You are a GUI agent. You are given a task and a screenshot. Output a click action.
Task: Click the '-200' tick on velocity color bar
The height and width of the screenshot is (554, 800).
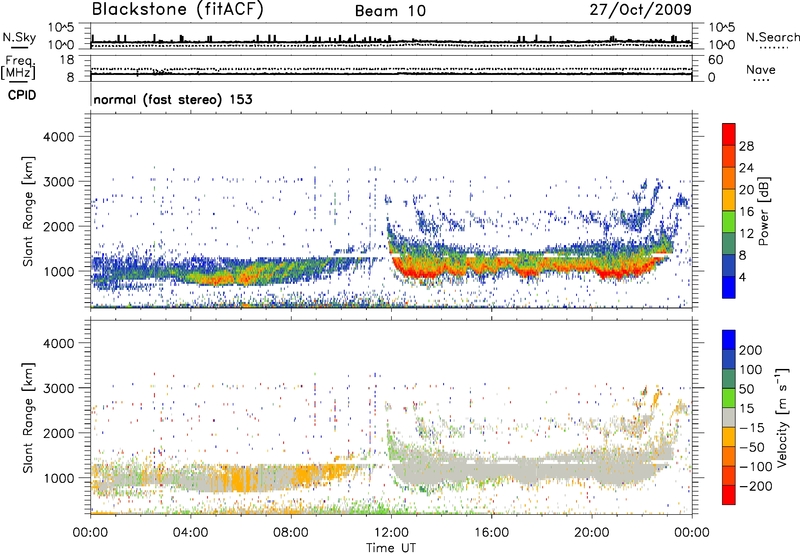pos(755,486)
